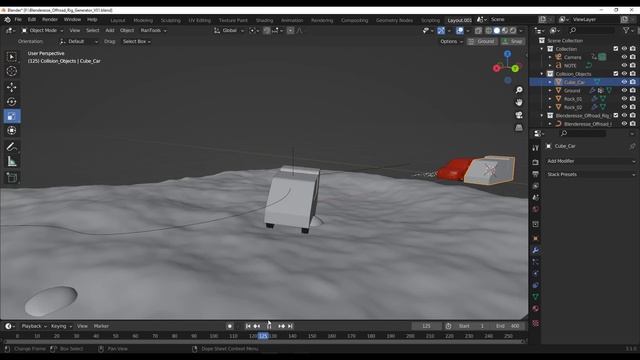Click the End frame field
640x360 pixels.
(508, 326)
